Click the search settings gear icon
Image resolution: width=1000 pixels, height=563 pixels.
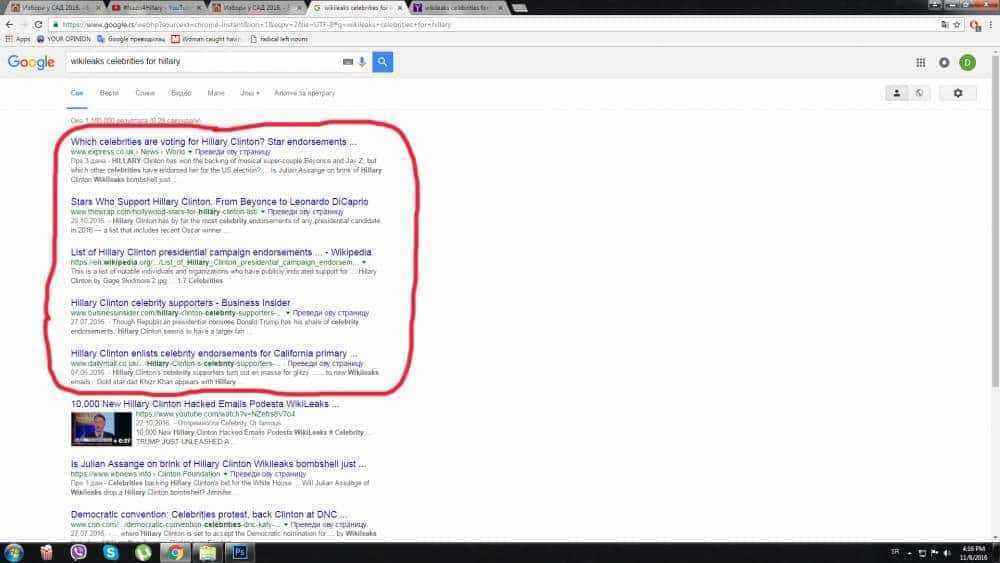(x=957, y=93)
